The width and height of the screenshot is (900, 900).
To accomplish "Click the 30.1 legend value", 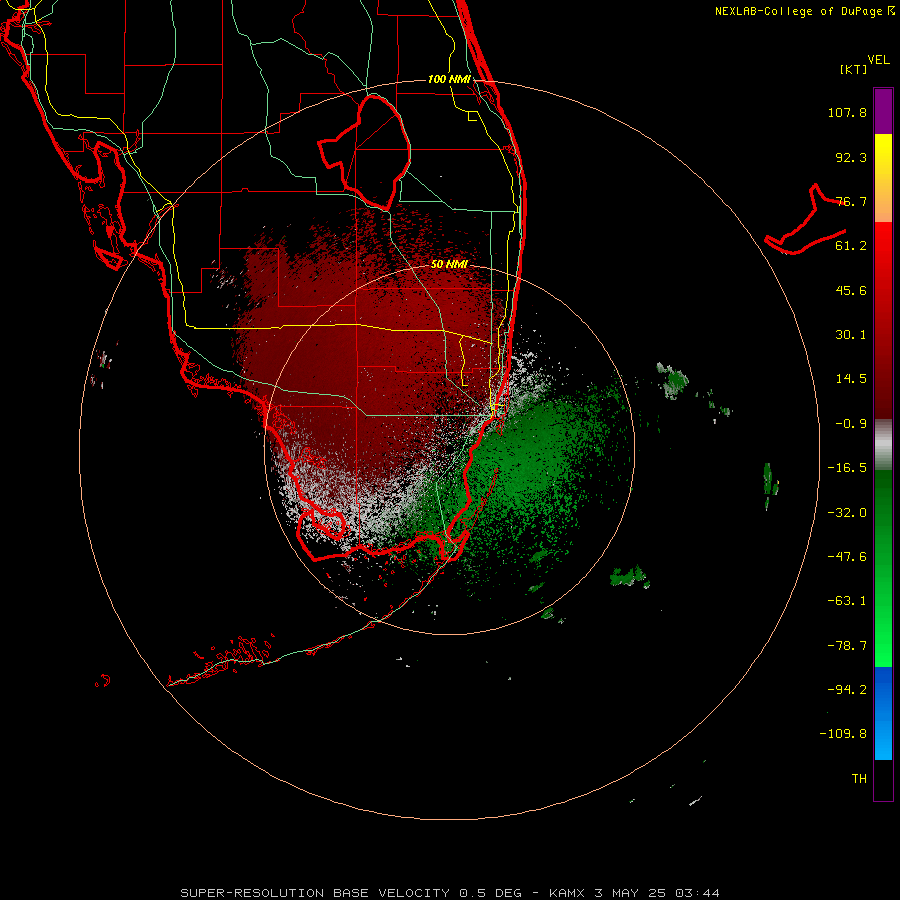I will point(851,335).
